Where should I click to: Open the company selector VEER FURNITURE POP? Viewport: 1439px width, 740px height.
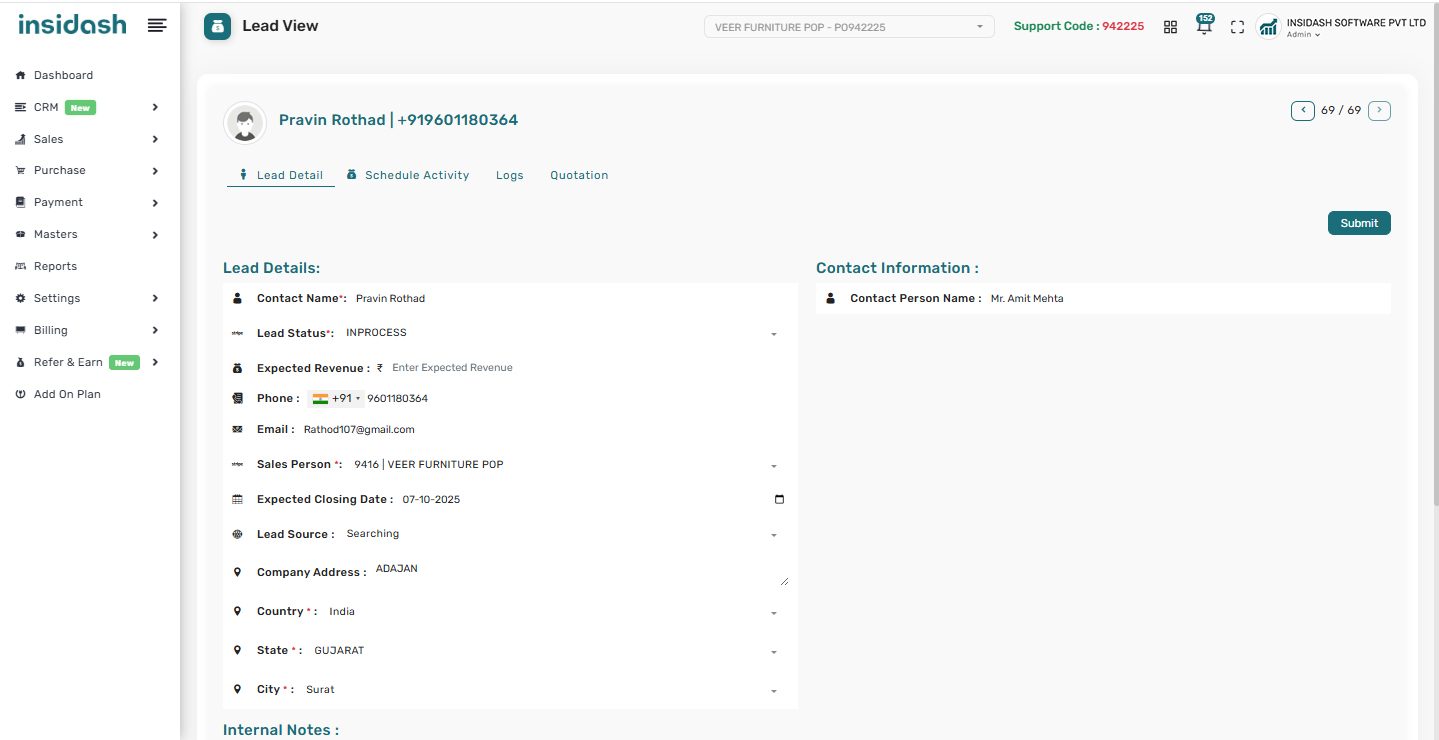click(x=849, y=27)
